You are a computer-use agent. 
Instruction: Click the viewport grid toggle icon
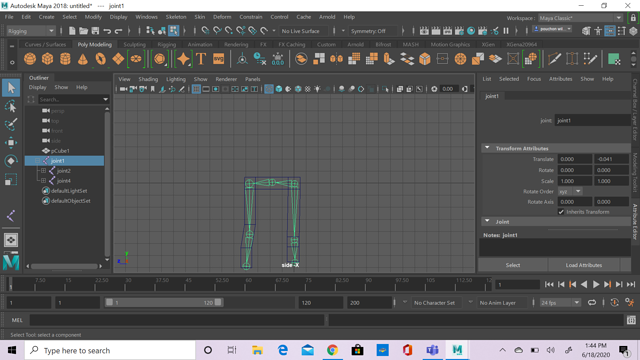pos(196,89)
